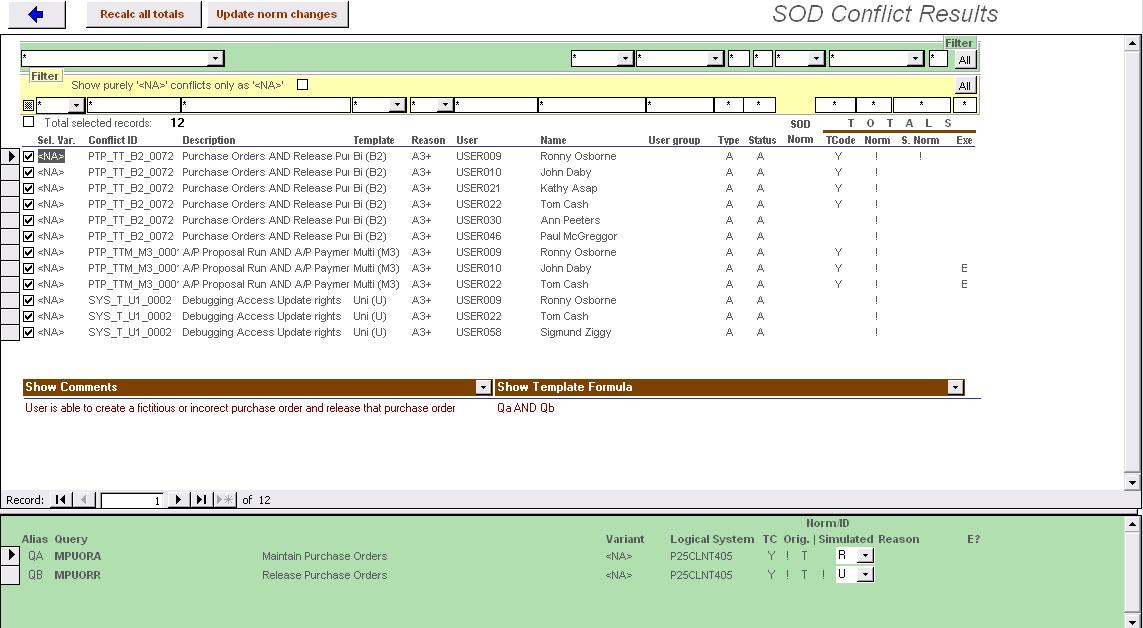Select Uni (U) template for USER058
This screenshot has width=1143, height=628.
[x=370, y=332]
